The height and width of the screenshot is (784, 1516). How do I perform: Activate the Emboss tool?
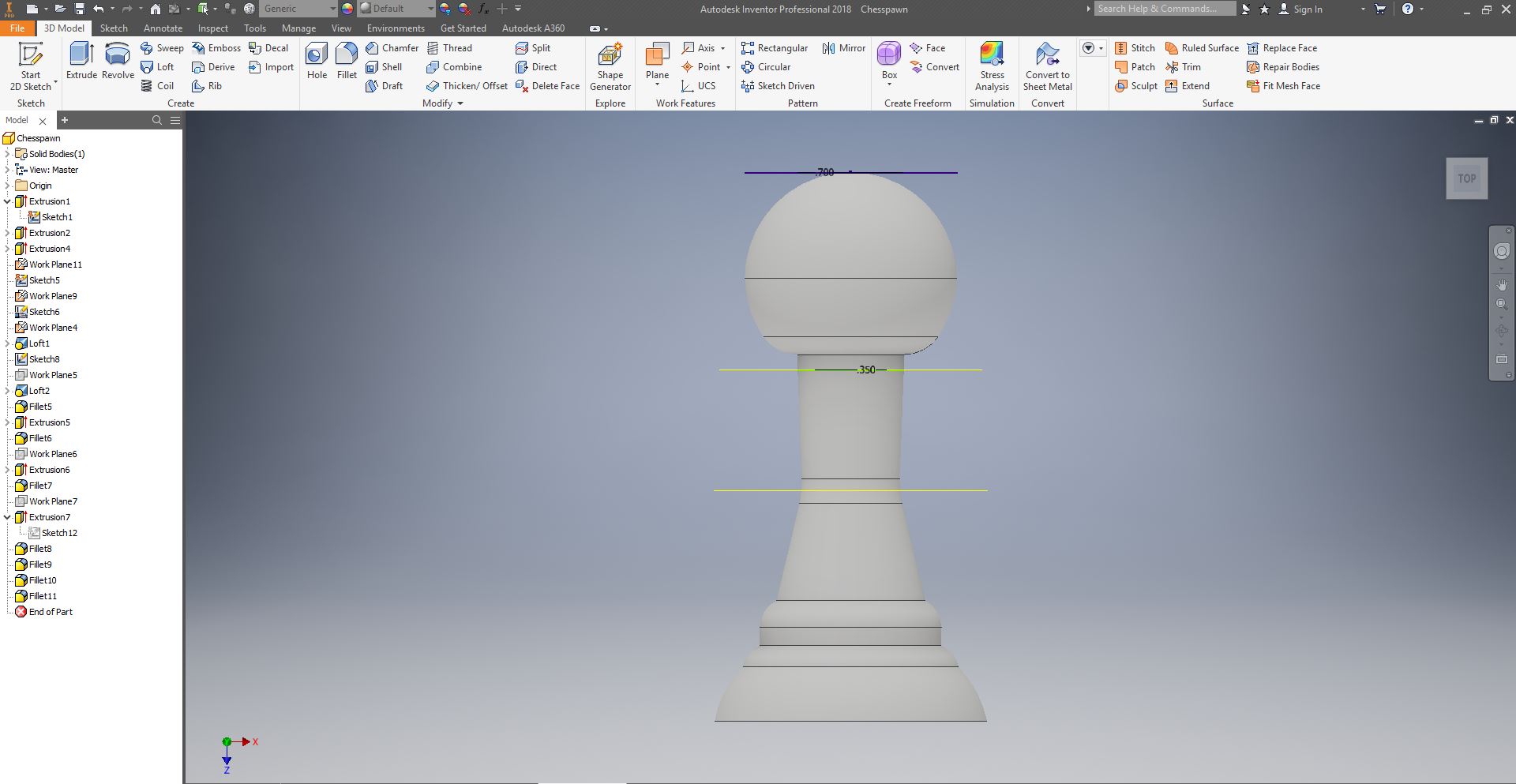[x=216, y=48]
